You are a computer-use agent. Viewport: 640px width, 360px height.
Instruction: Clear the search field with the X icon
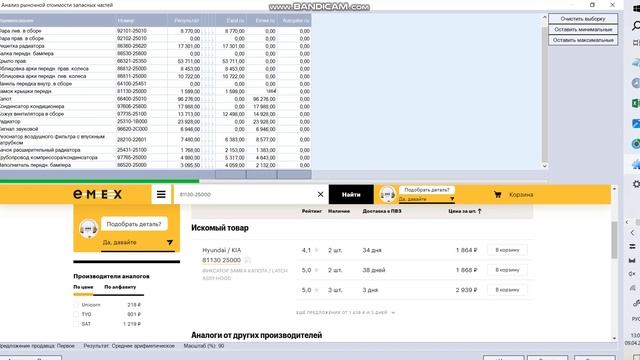(x=320, y=194)
